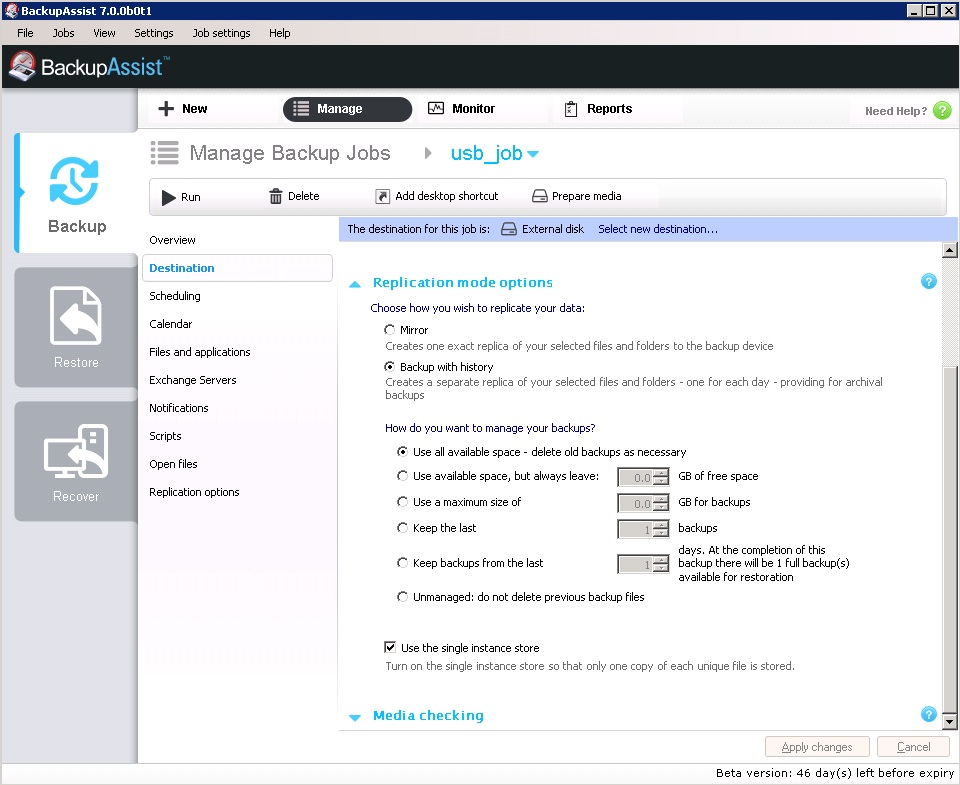Open the Backup section in sidebar
The height and width of the screenshot is (785, 960).
tap(77, 193)
